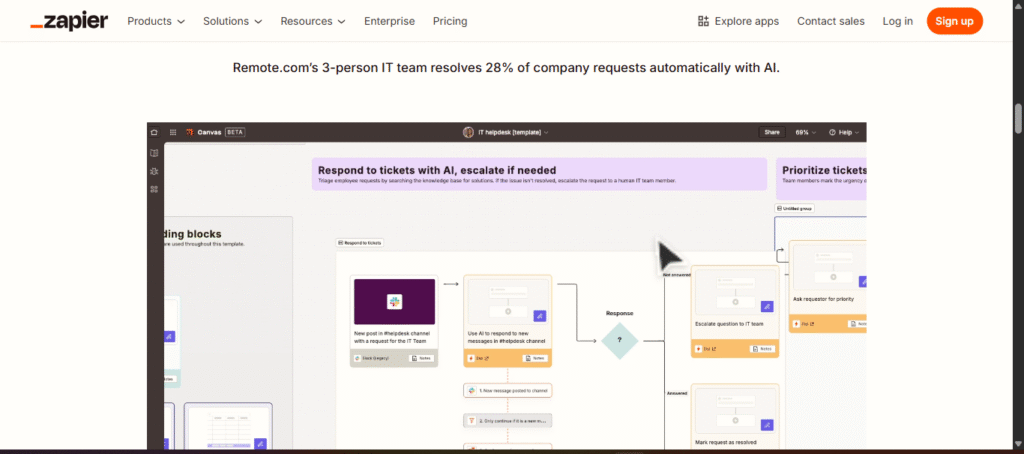Open the apps grid icon beside Canvas

coord(172,132)
